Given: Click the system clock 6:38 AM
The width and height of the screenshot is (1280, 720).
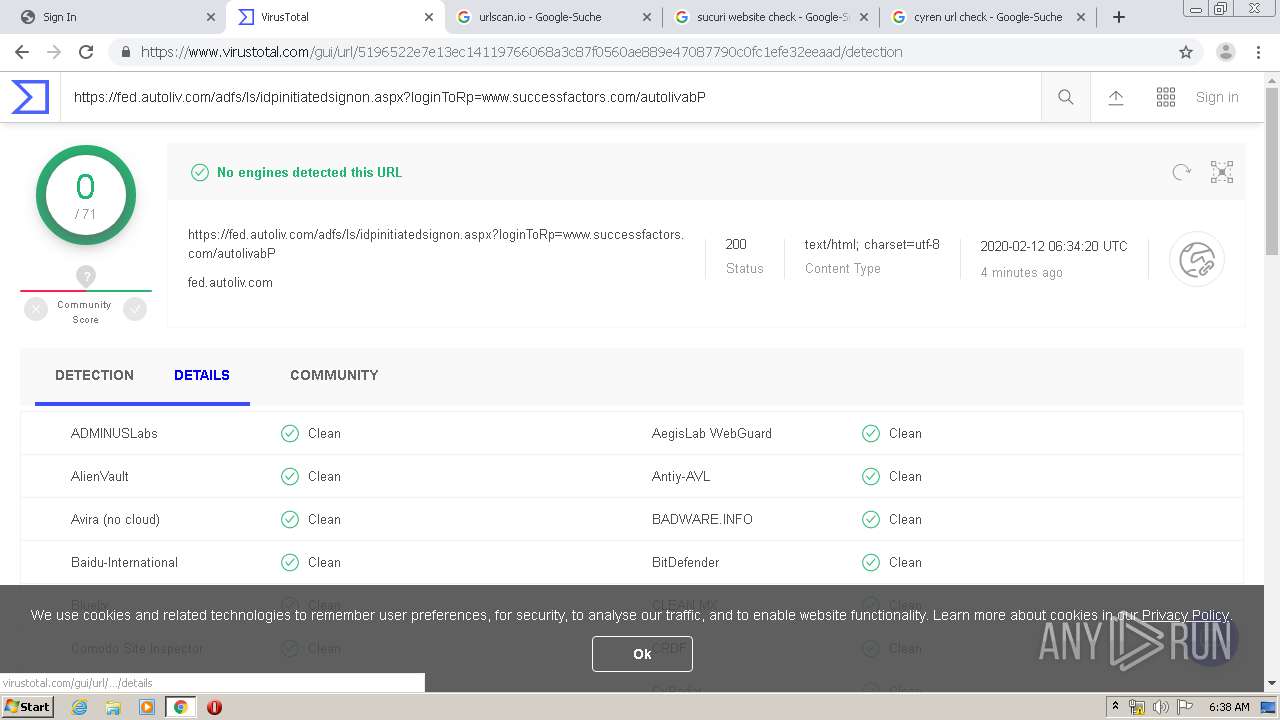Looking at the screenshot, I should 1229,707.
